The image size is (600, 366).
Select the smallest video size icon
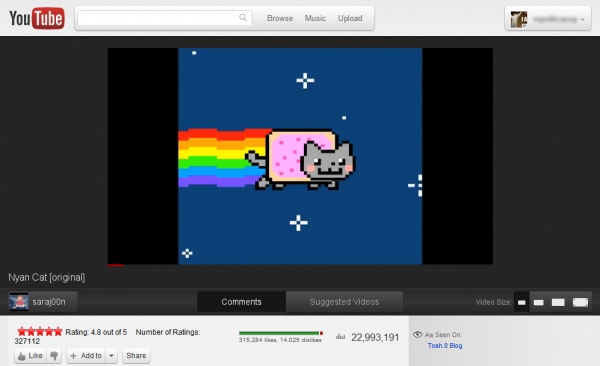pos(522,302)
